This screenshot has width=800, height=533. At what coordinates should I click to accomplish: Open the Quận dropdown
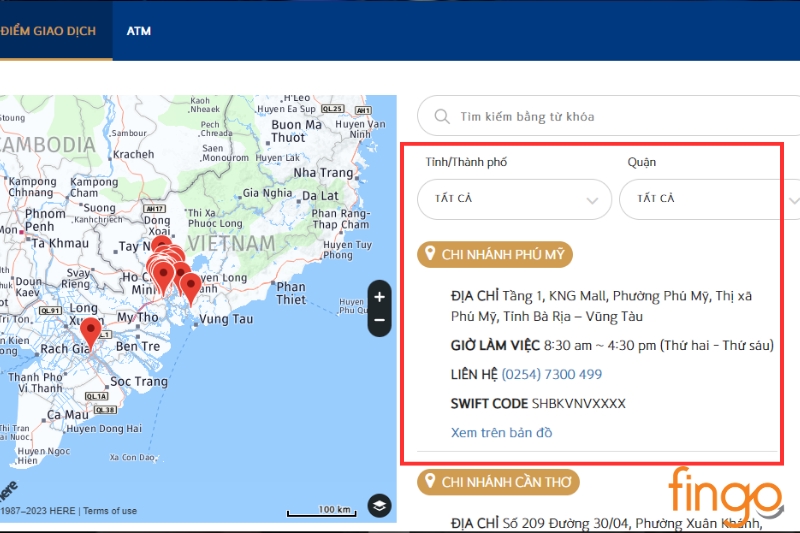coord(709,199)
